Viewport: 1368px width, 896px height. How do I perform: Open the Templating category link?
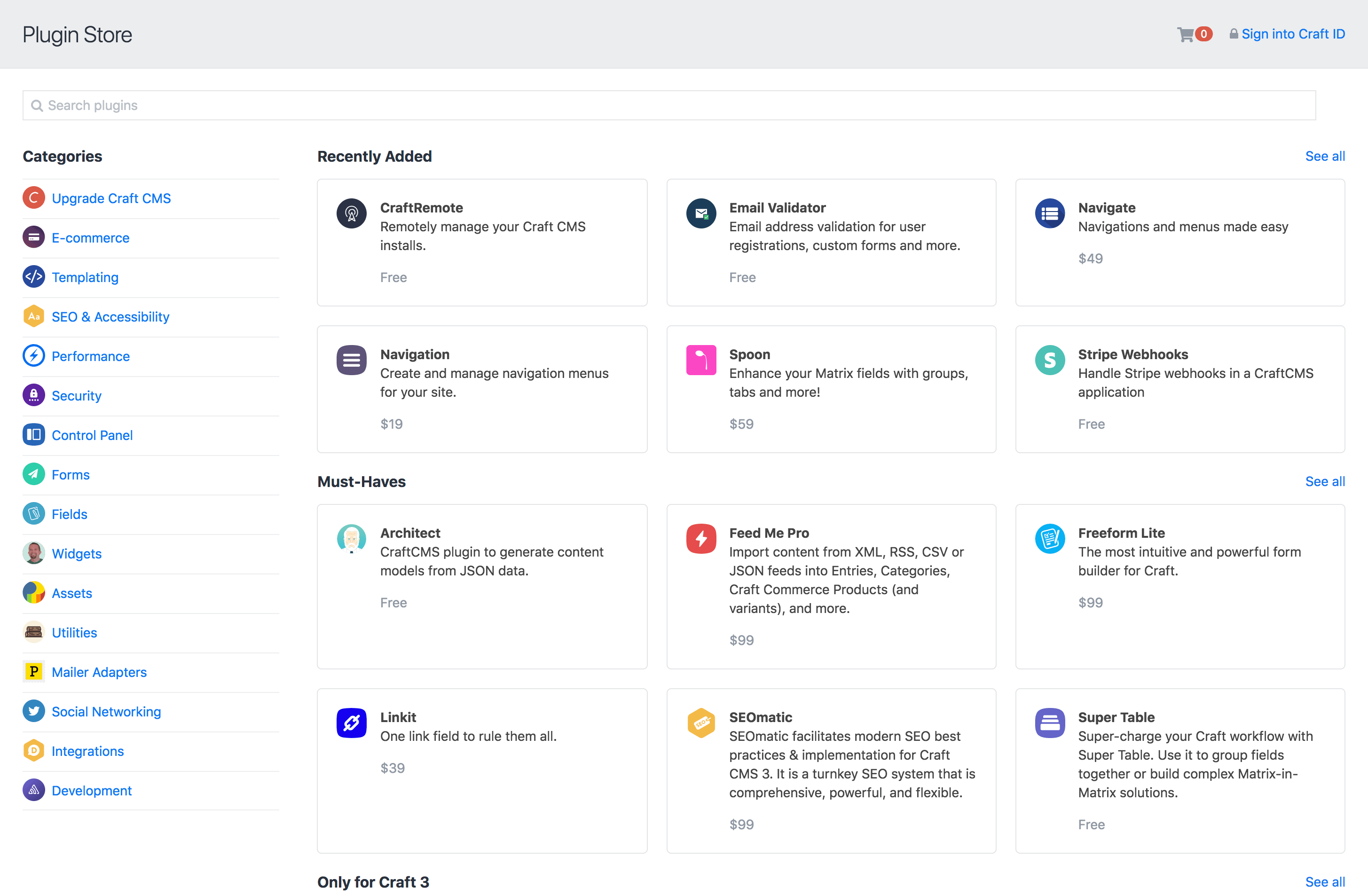pos(85,278)
